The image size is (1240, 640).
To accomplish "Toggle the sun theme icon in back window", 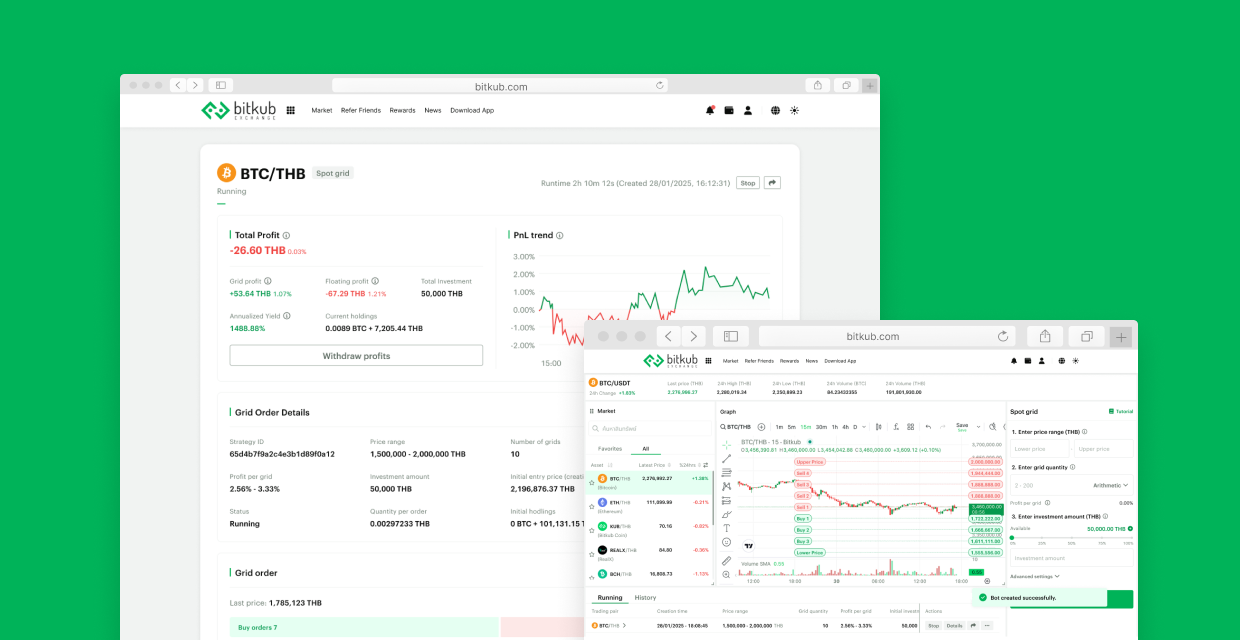I will coord(794,111).
